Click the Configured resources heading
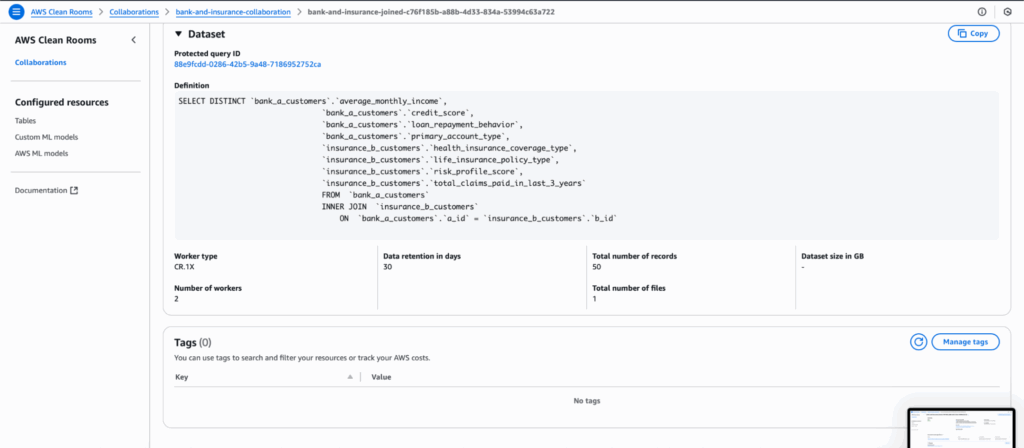 (61, 103)
